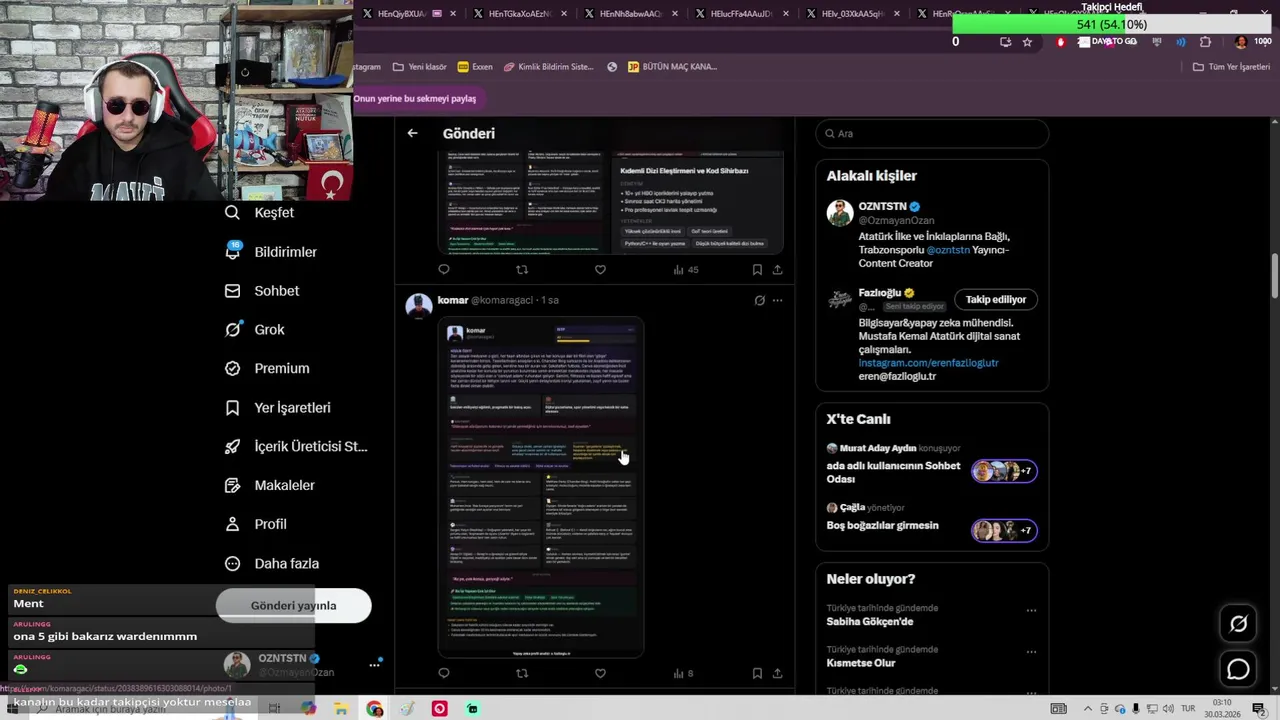Open Chrome from the taskbar
The height and width of the screenshot is (720, 1280).
tap(374, 709)
